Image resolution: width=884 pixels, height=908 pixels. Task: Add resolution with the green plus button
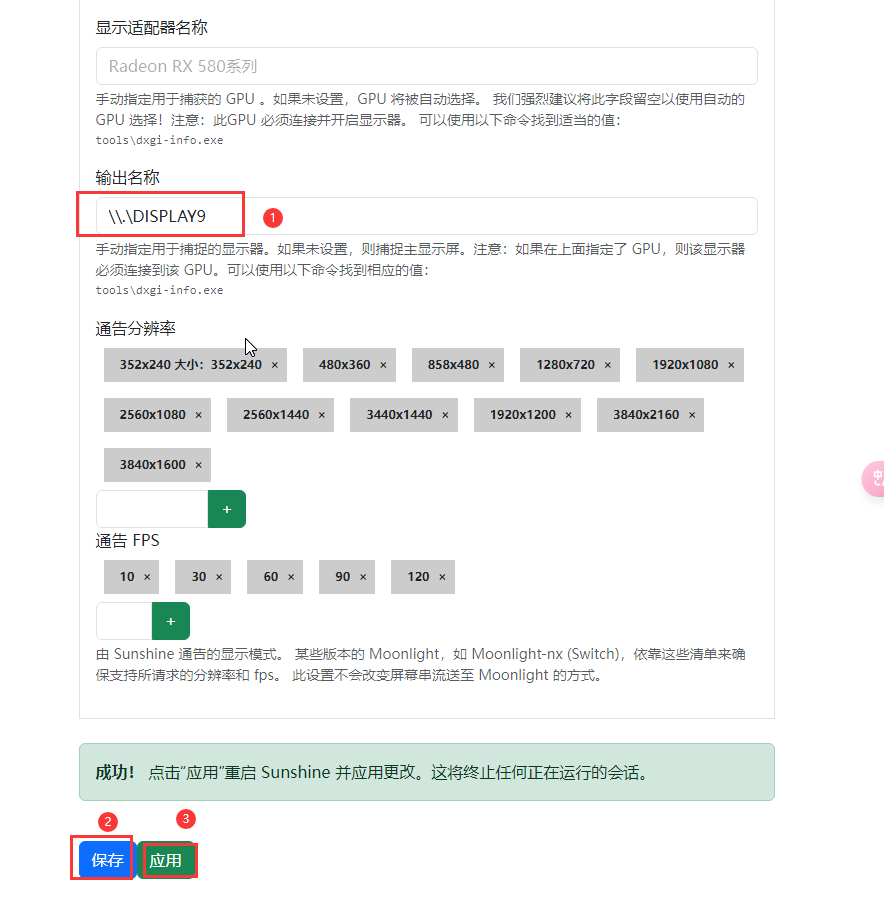(x=227, y=509)
